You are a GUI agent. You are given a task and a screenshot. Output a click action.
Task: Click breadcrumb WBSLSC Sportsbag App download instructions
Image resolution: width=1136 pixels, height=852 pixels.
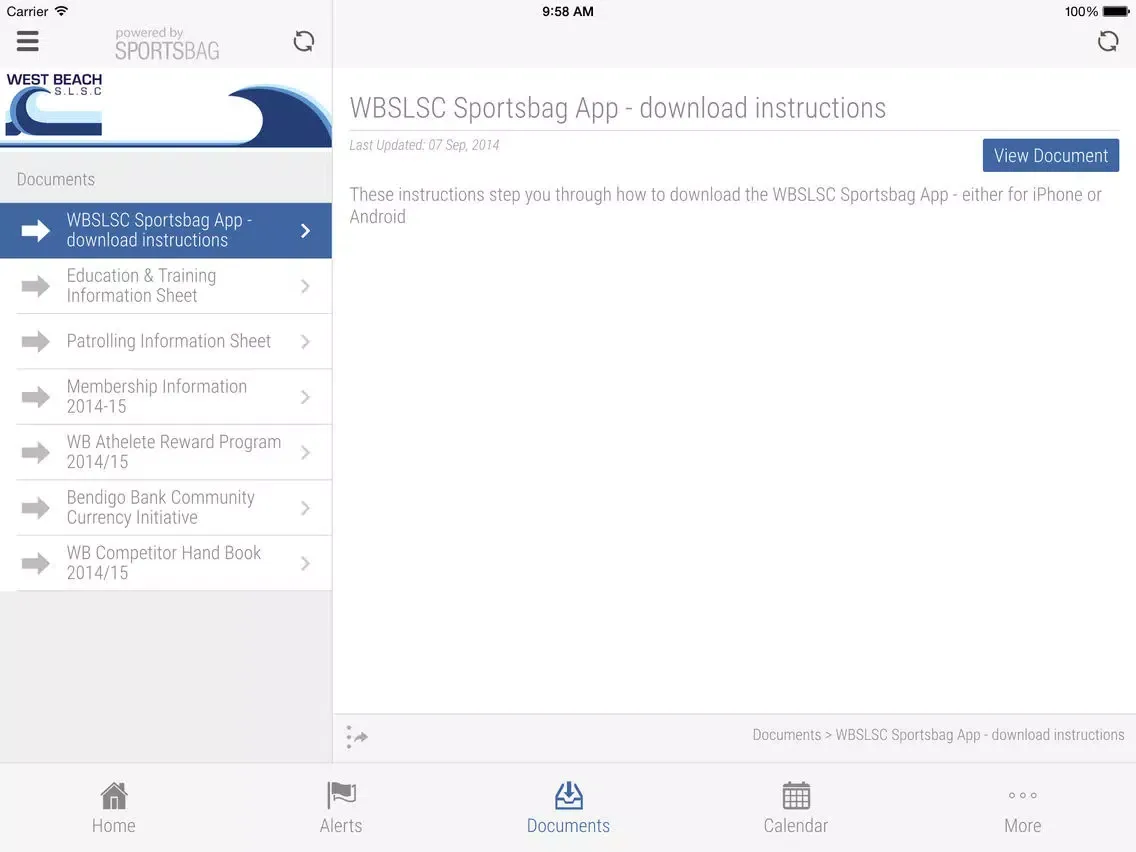(x=980, y=735)
